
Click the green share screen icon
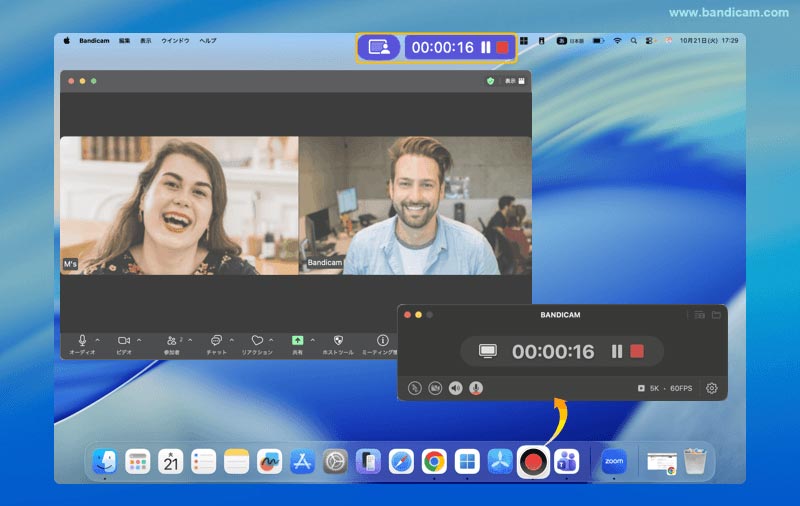(x=297, y=341)
